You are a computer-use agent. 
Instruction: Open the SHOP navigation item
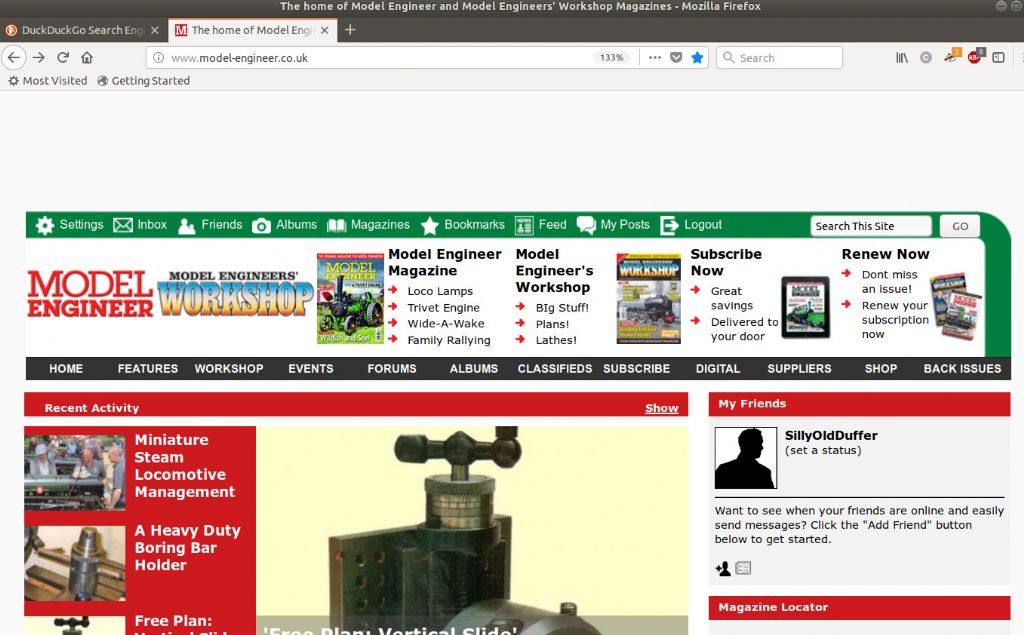[881, 368]
